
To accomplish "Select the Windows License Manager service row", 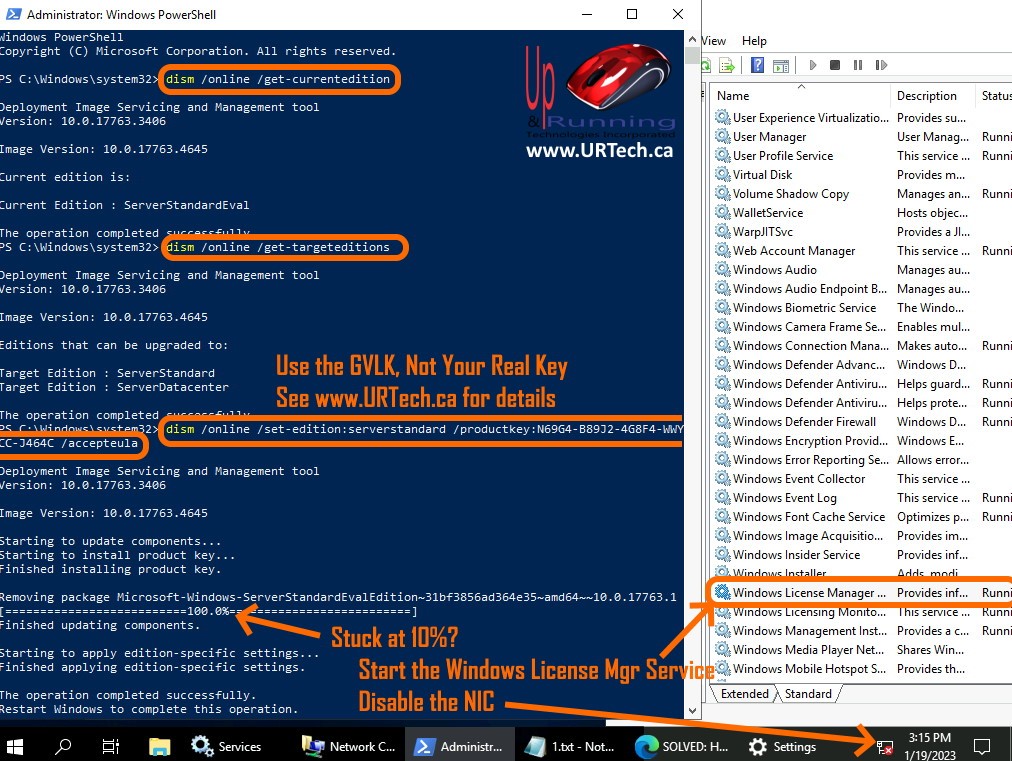I will pos(808,592).
